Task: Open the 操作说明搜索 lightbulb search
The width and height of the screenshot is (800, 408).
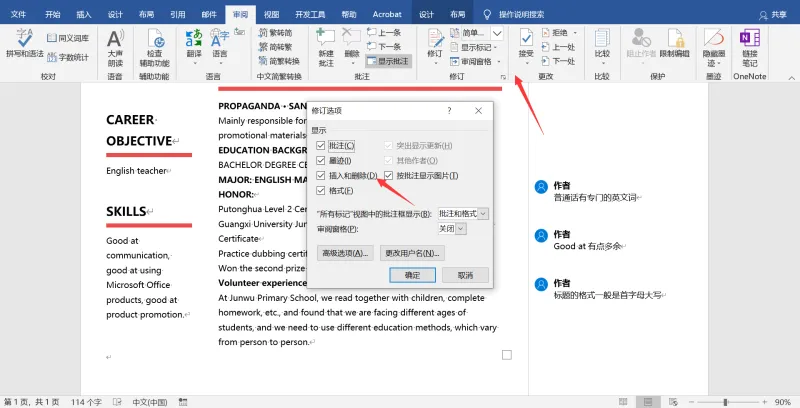Action: pyautogui.click(x=513, y=14)
